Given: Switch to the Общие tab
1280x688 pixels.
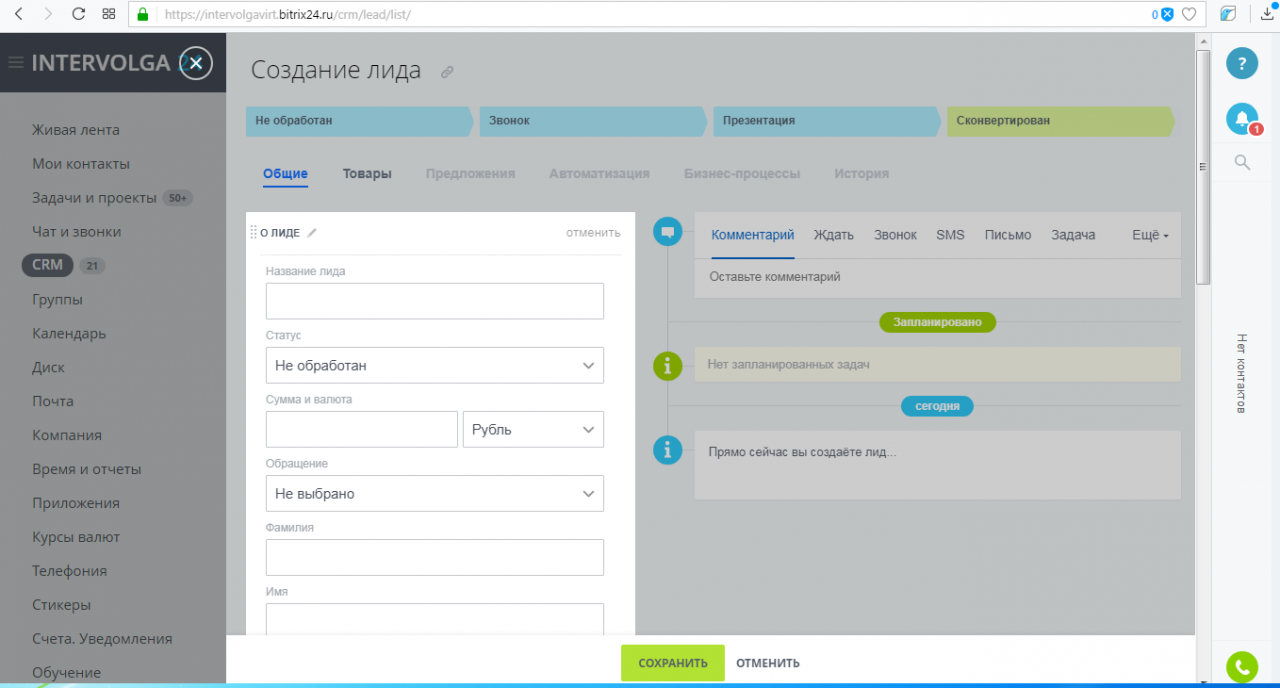Looking at the screenshot, I should click(x=285, y=173).
